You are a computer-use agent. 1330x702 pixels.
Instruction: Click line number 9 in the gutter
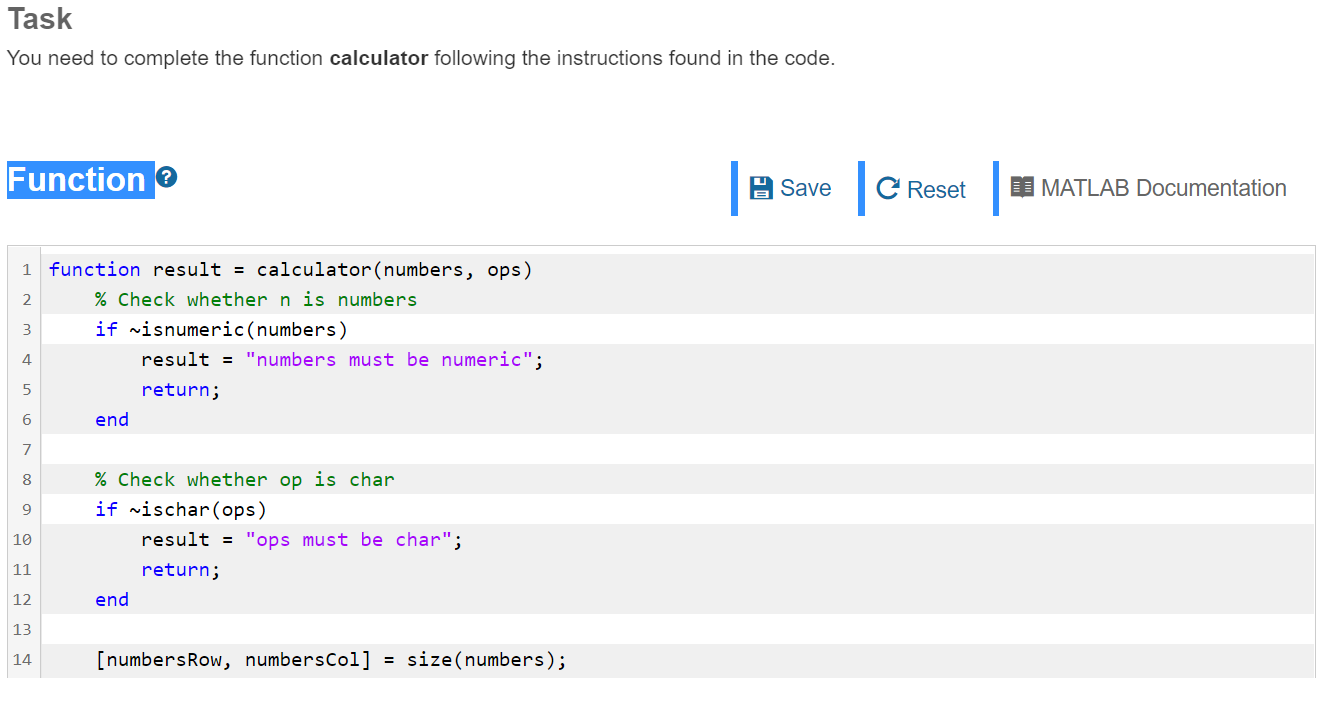click(26, 510)
